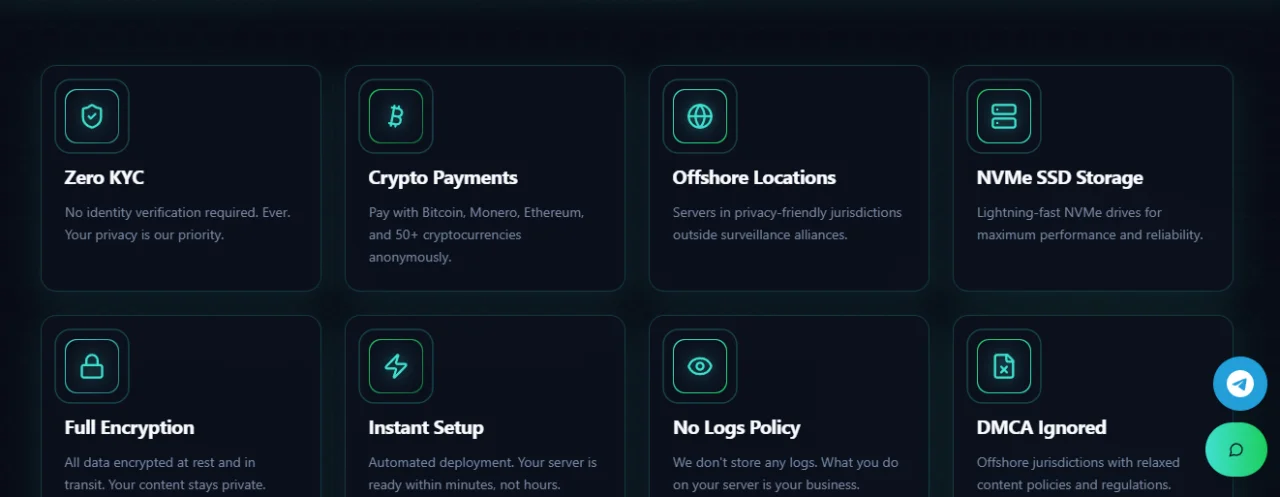Click the Full Encryption heading

[130, 428]
